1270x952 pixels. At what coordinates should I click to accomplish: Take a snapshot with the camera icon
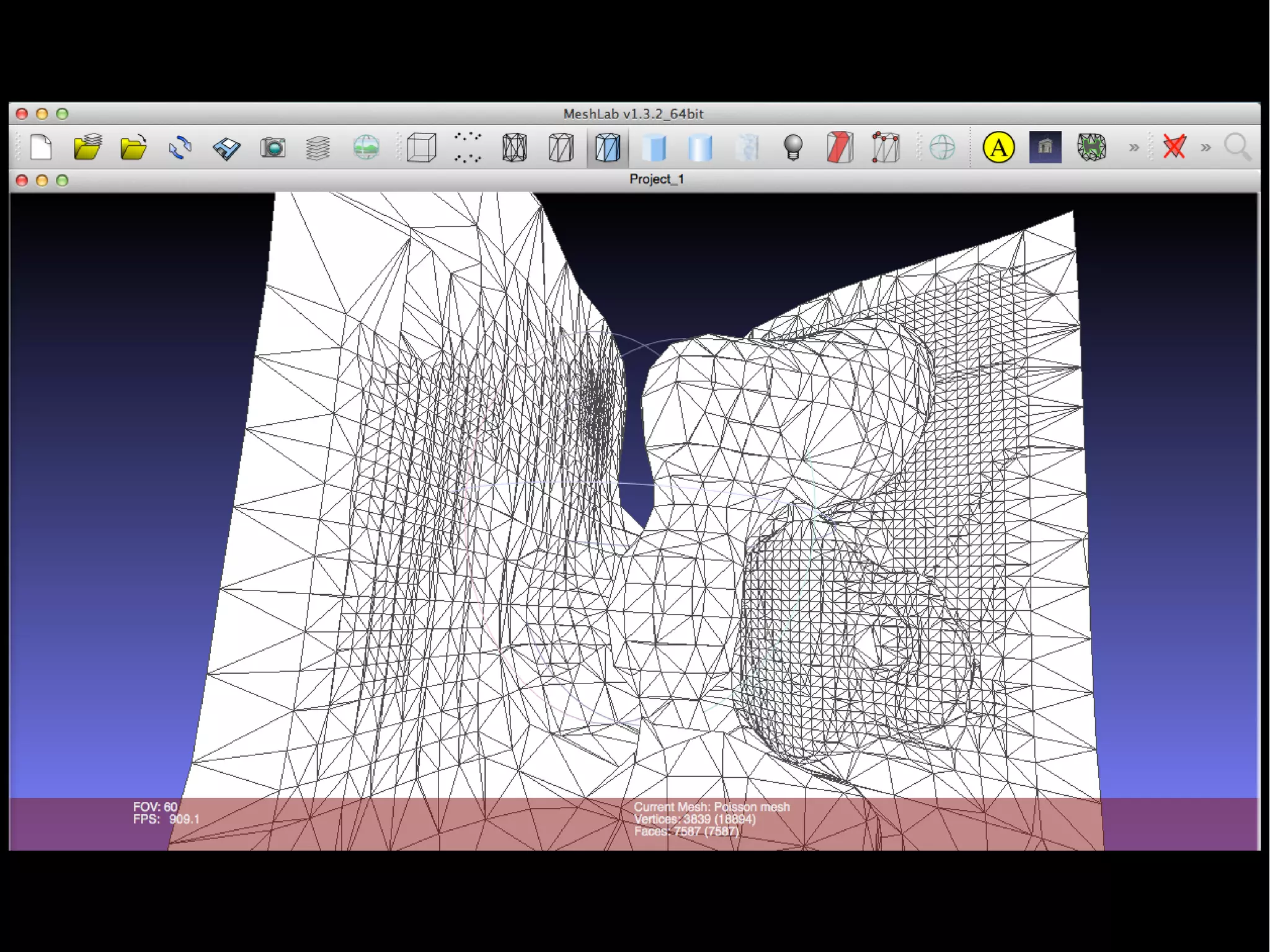tap(273, 148)
